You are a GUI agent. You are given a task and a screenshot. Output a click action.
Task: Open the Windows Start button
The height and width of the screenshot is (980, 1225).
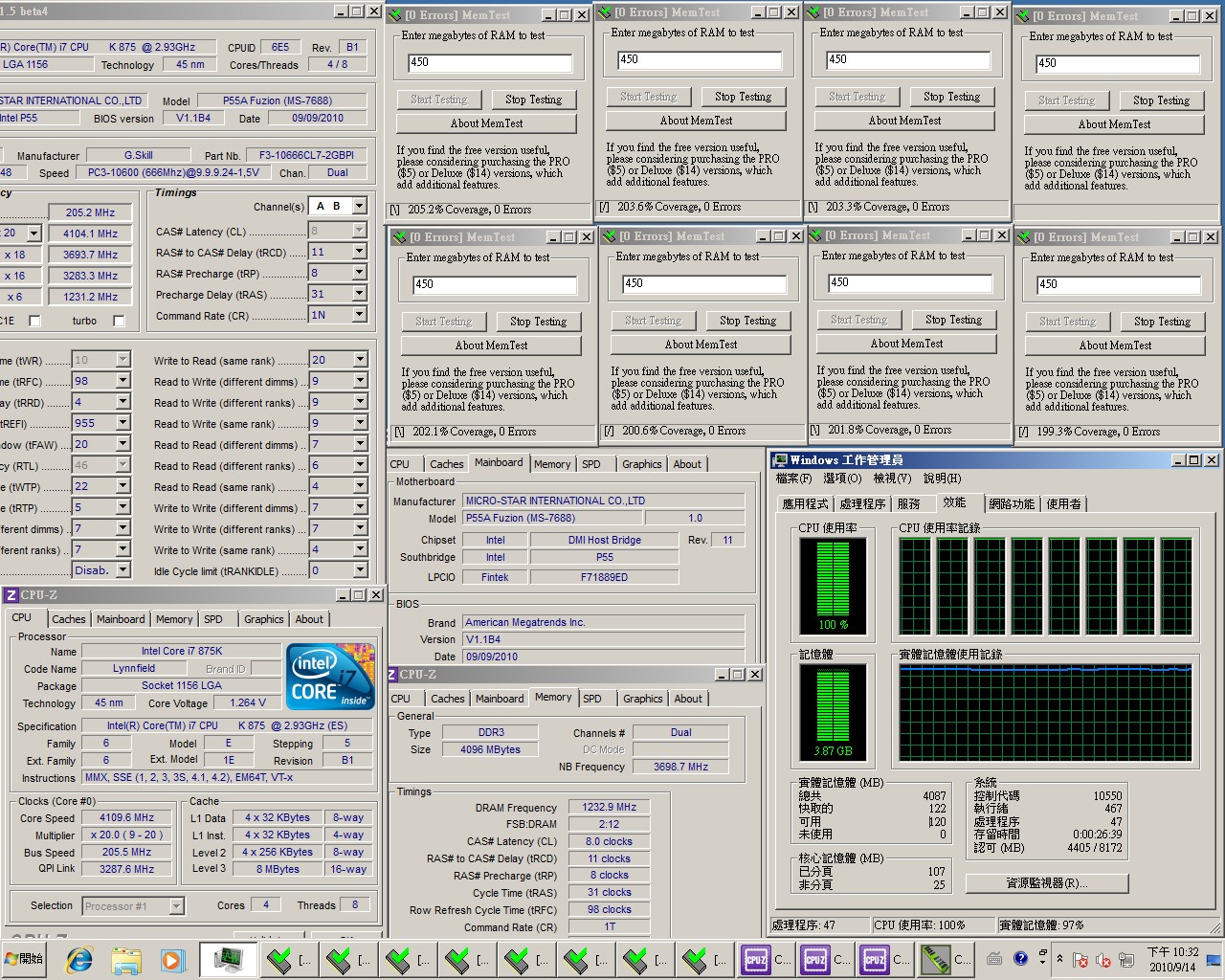coord(25,959)
